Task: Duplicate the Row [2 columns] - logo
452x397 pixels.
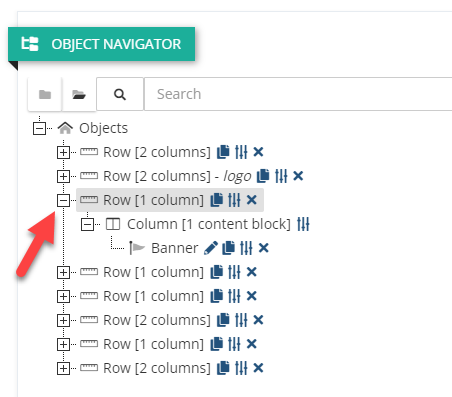Action: click(x=263, y=176)
